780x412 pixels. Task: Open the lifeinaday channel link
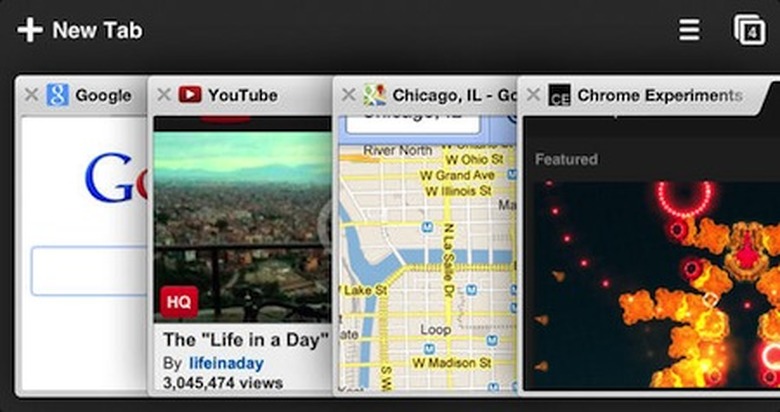225,362
